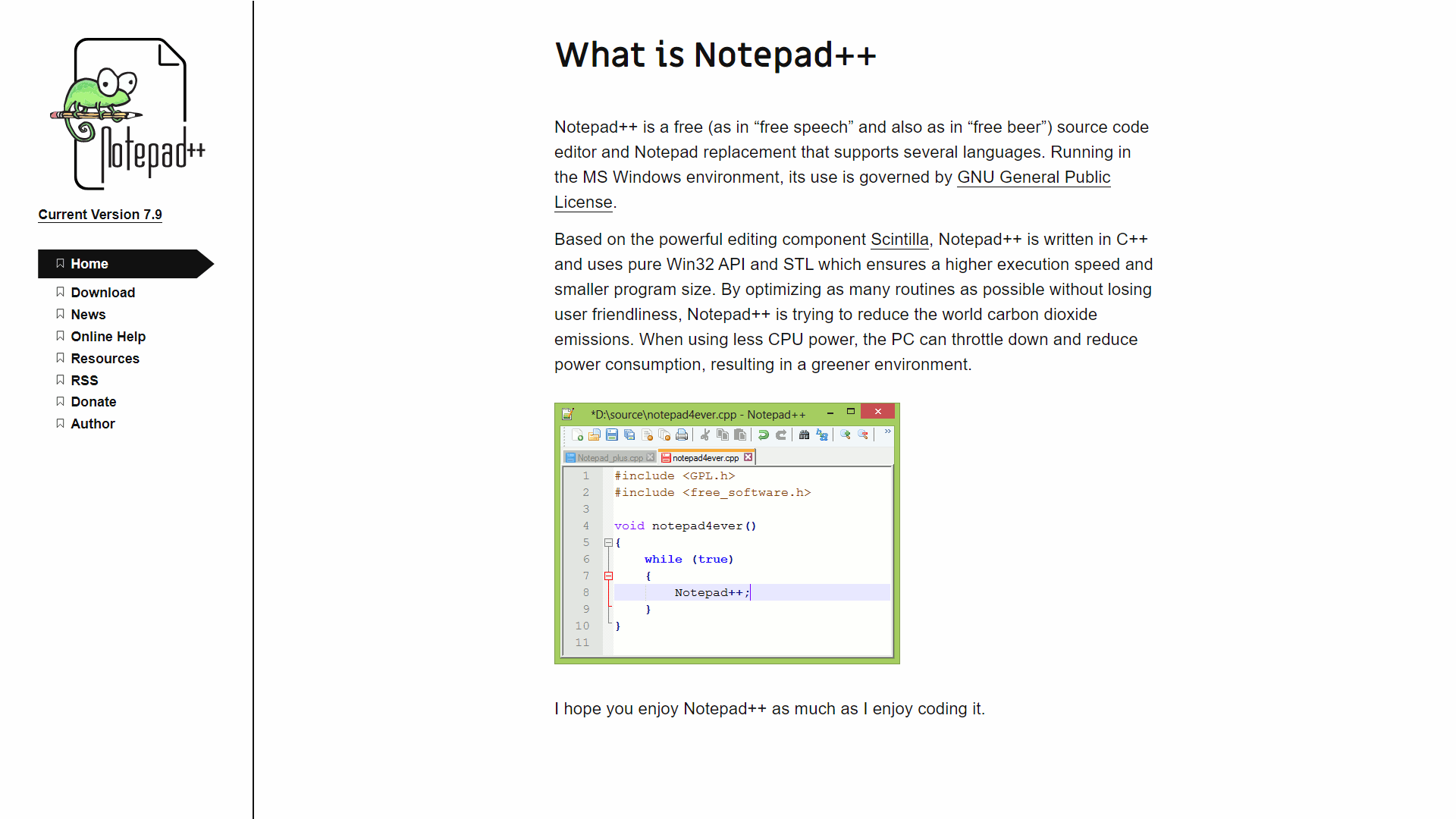Click the Current Version 7.9 link

(99, 215)
